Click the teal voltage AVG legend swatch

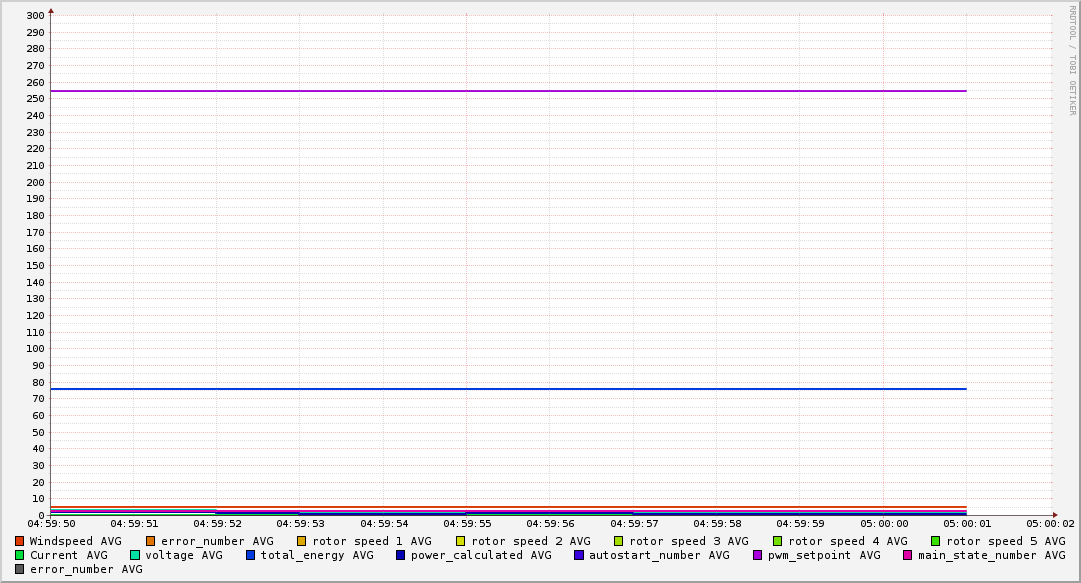coord(135,555)
